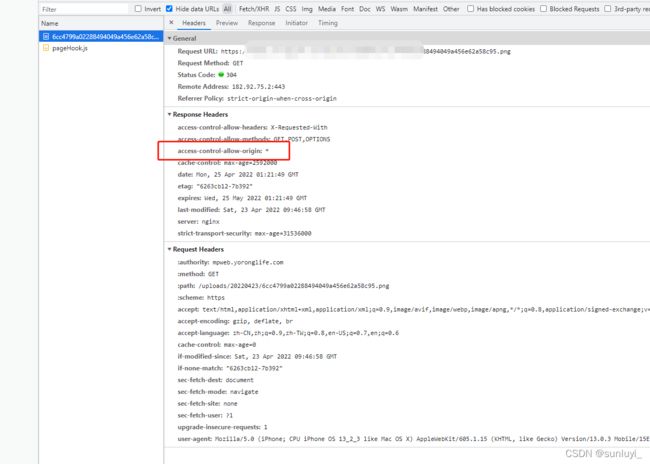The image size is (650, 464).
Task: Click the last-modified header line
Action: [x=251, y=210]
